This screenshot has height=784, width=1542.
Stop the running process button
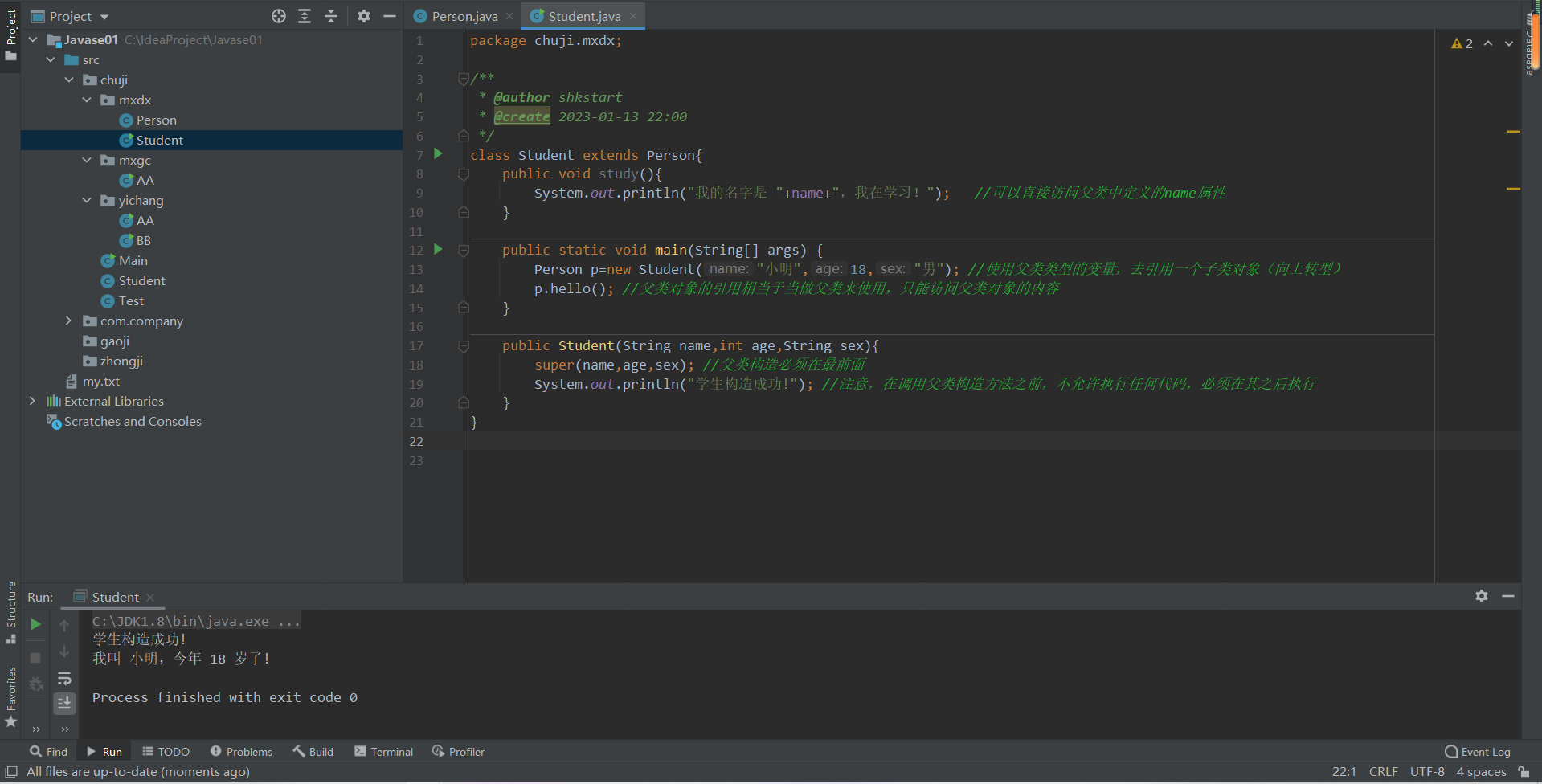point(35,657)
